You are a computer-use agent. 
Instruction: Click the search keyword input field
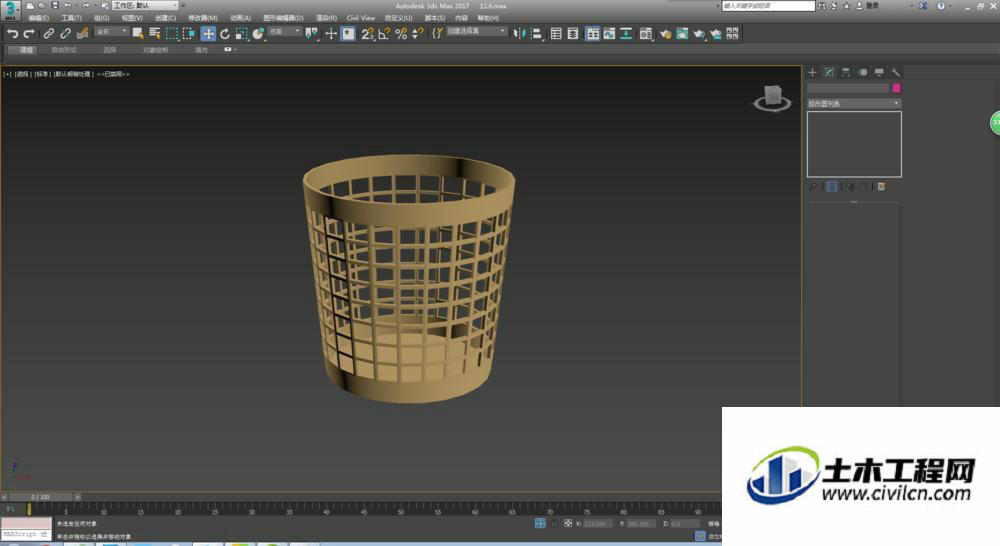pyautogui.click(x=768, y=6)
